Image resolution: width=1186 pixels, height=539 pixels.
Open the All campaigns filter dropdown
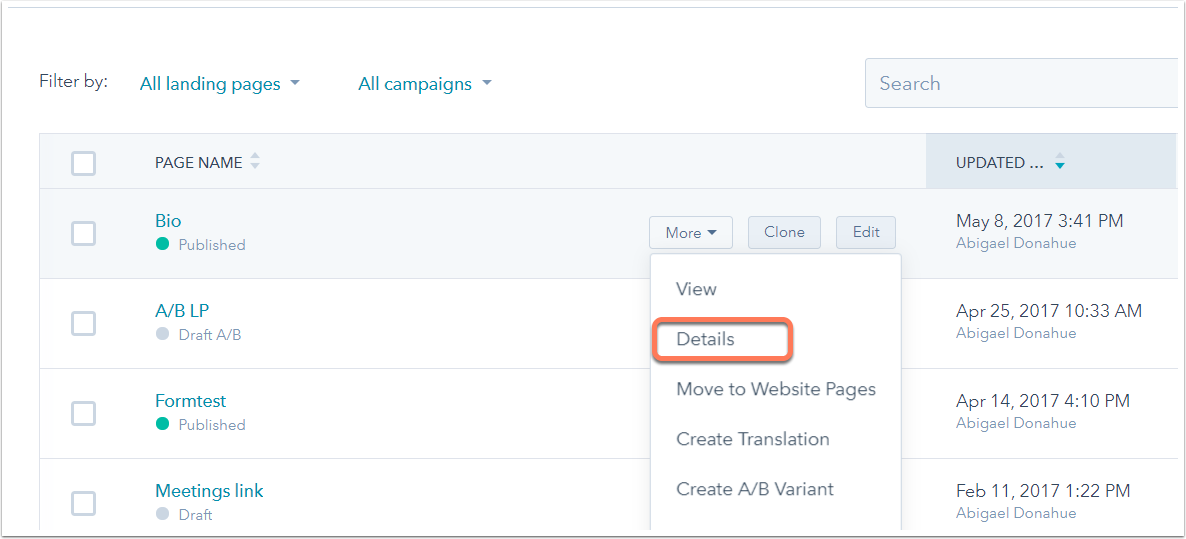click(425, 84)
